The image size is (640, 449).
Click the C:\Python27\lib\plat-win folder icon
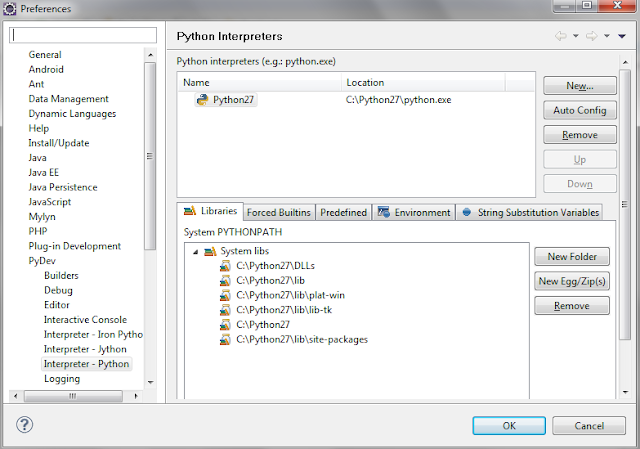[x=225, y=295]
